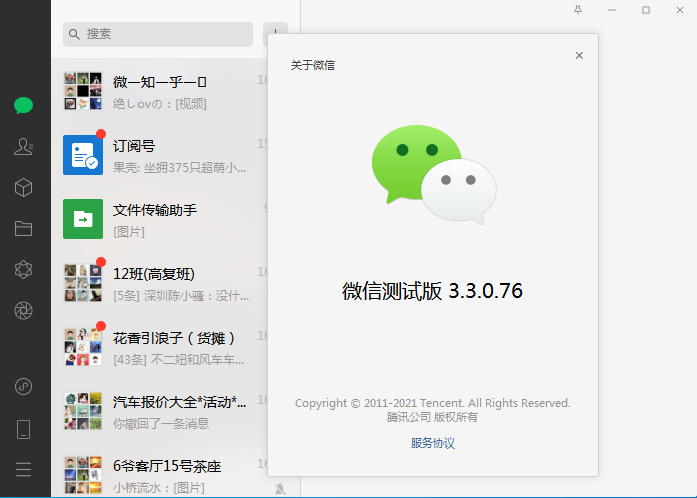Screen dimensions: 697x498
Task: Open the Mini Programs panel icon
Action: pyautogui.click(x=23, y=386)
